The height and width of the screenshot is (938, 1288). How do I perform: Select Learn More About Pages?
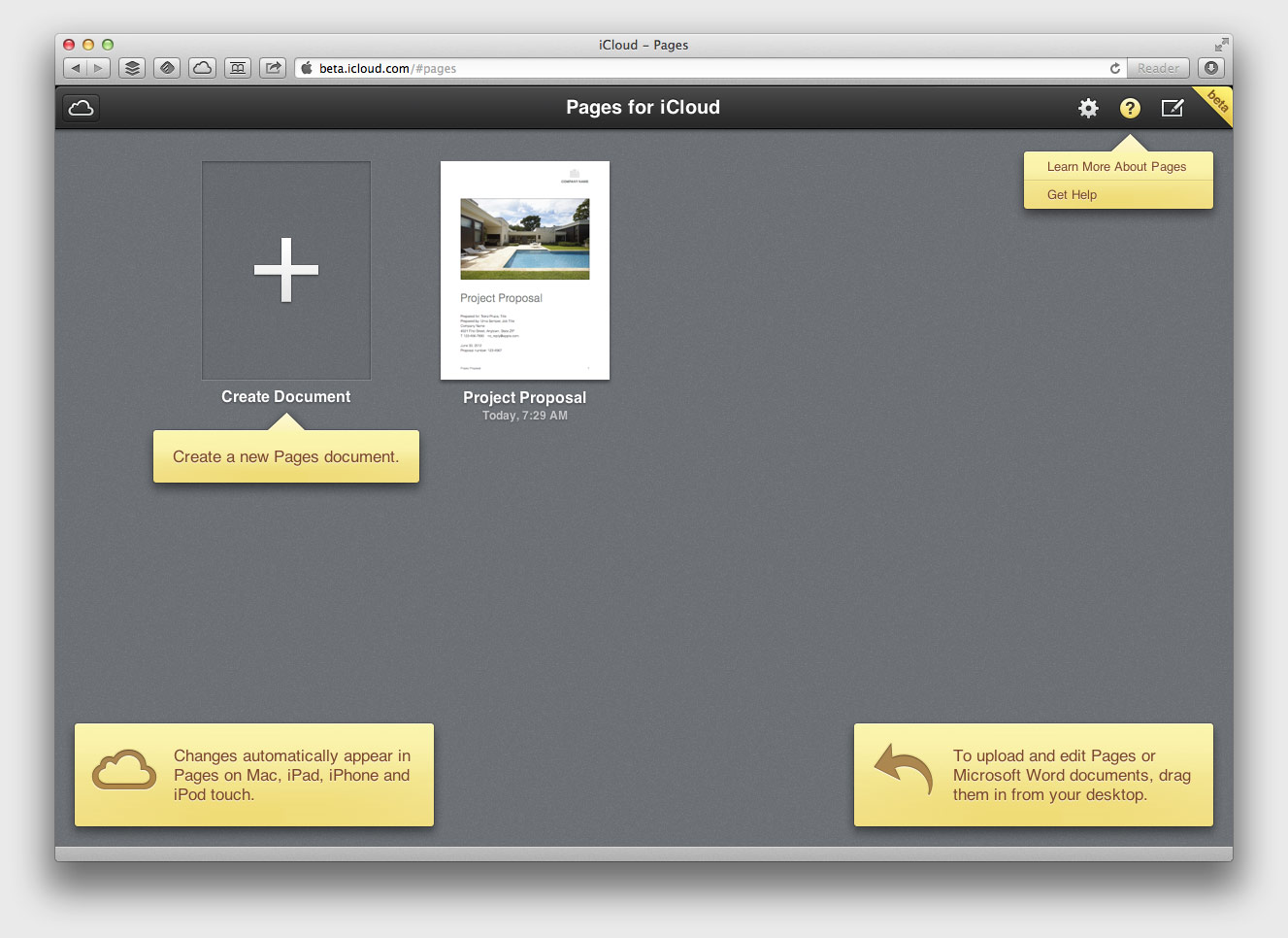point(1116,167)
